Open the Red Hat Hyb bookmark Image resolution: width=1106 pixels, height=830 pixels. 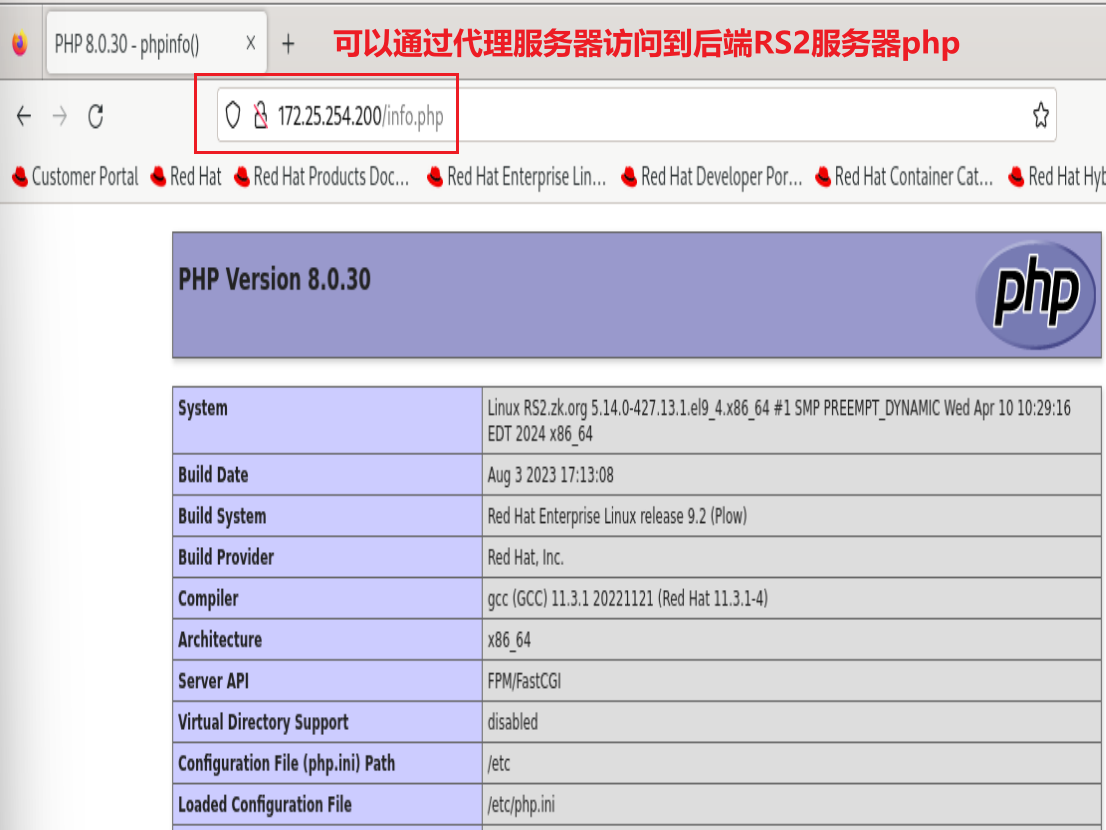pyautogui.click(x=1057, y=176)
